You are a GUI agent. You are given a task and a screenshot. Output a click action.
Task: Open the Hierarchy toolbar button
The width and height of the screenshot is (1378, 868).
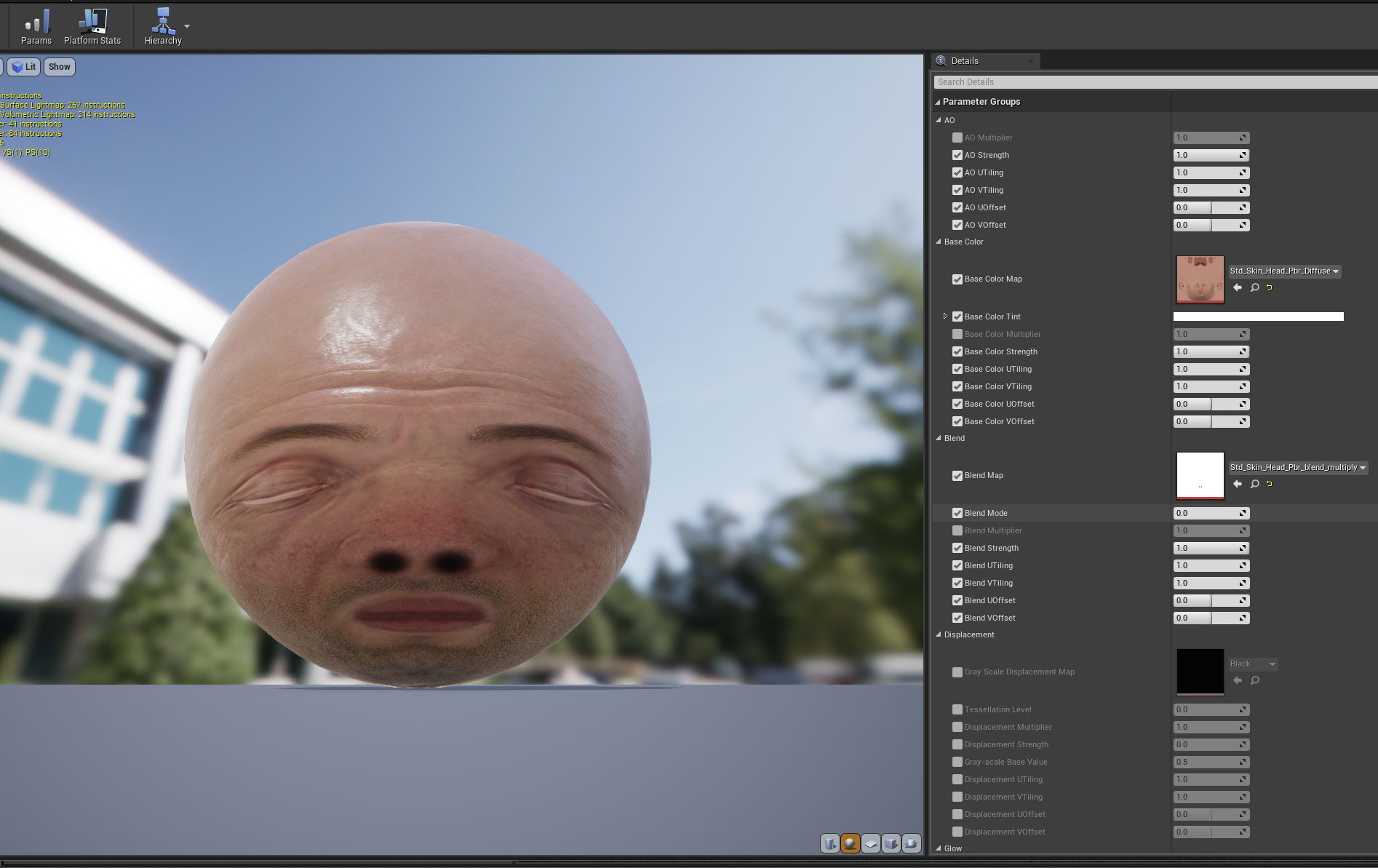point(163,27)
